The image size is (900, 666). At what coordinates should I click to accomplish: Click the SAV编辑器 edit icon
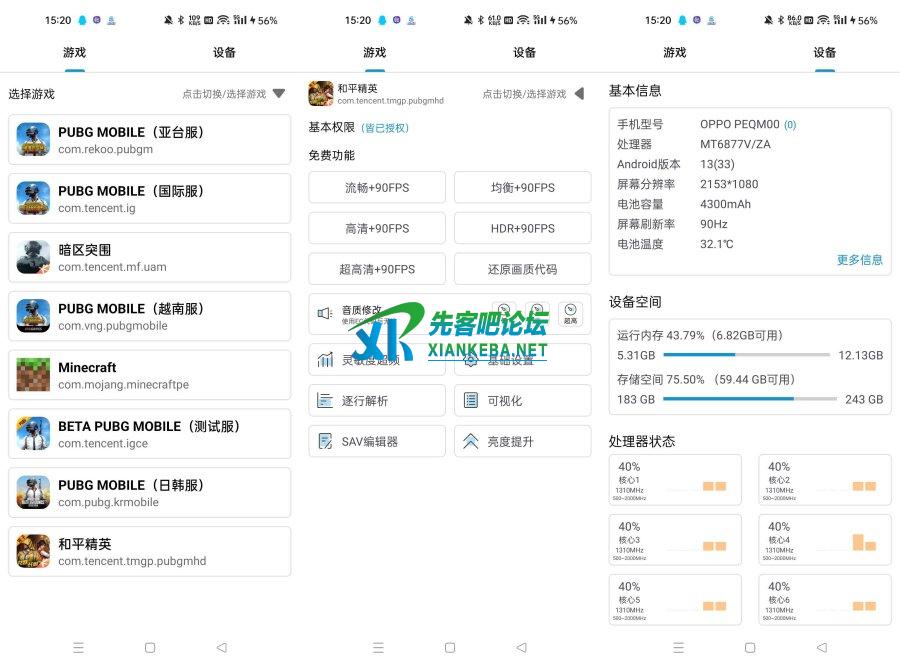(325, 441)
